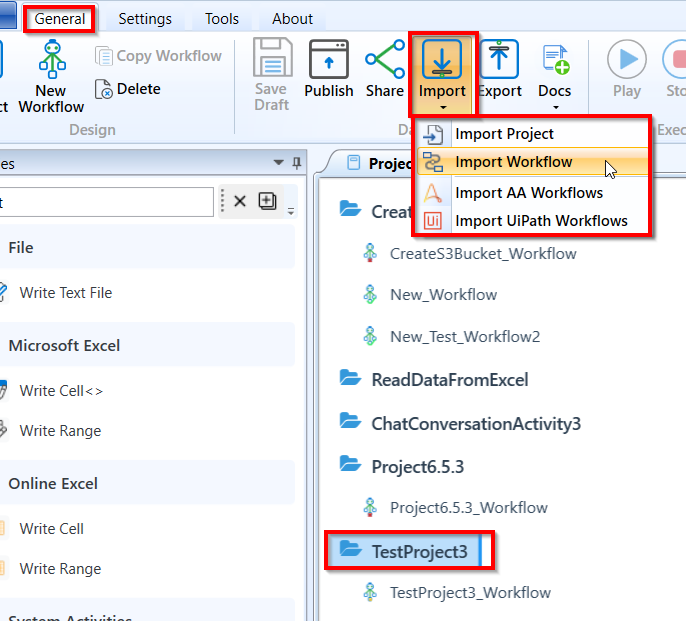The image size is (686, 621).
Task: Open the Import dropdown button
Action: 442,74
